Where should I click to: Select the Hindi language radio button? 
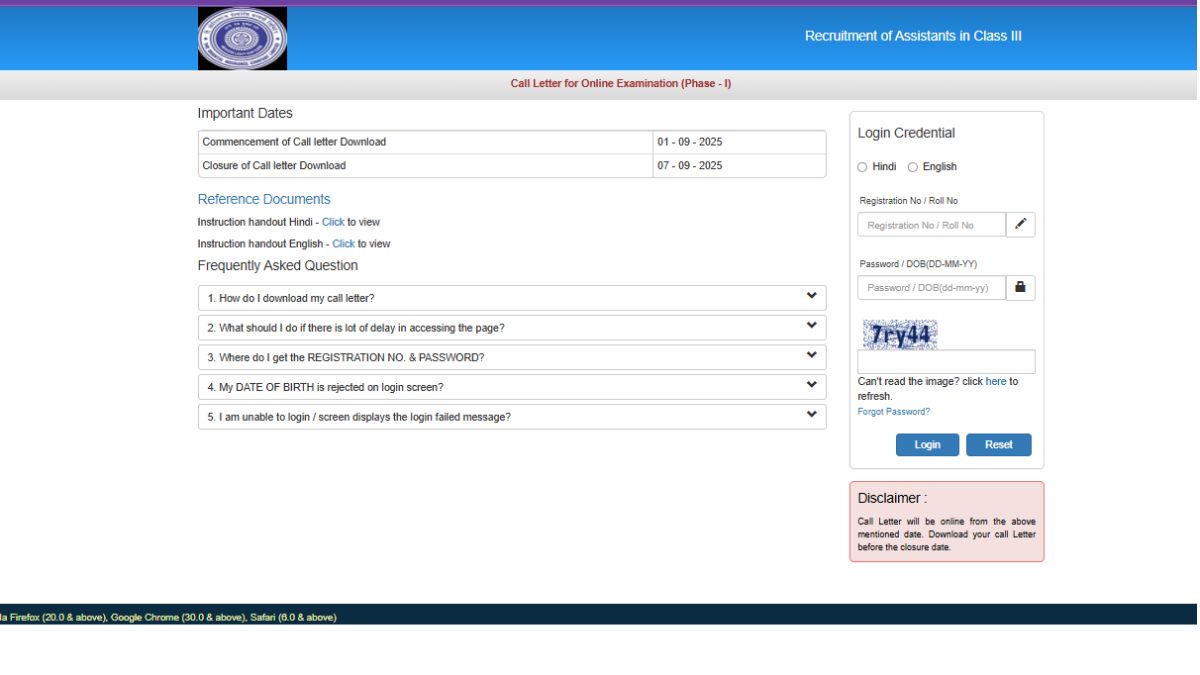tap(862, 167)
